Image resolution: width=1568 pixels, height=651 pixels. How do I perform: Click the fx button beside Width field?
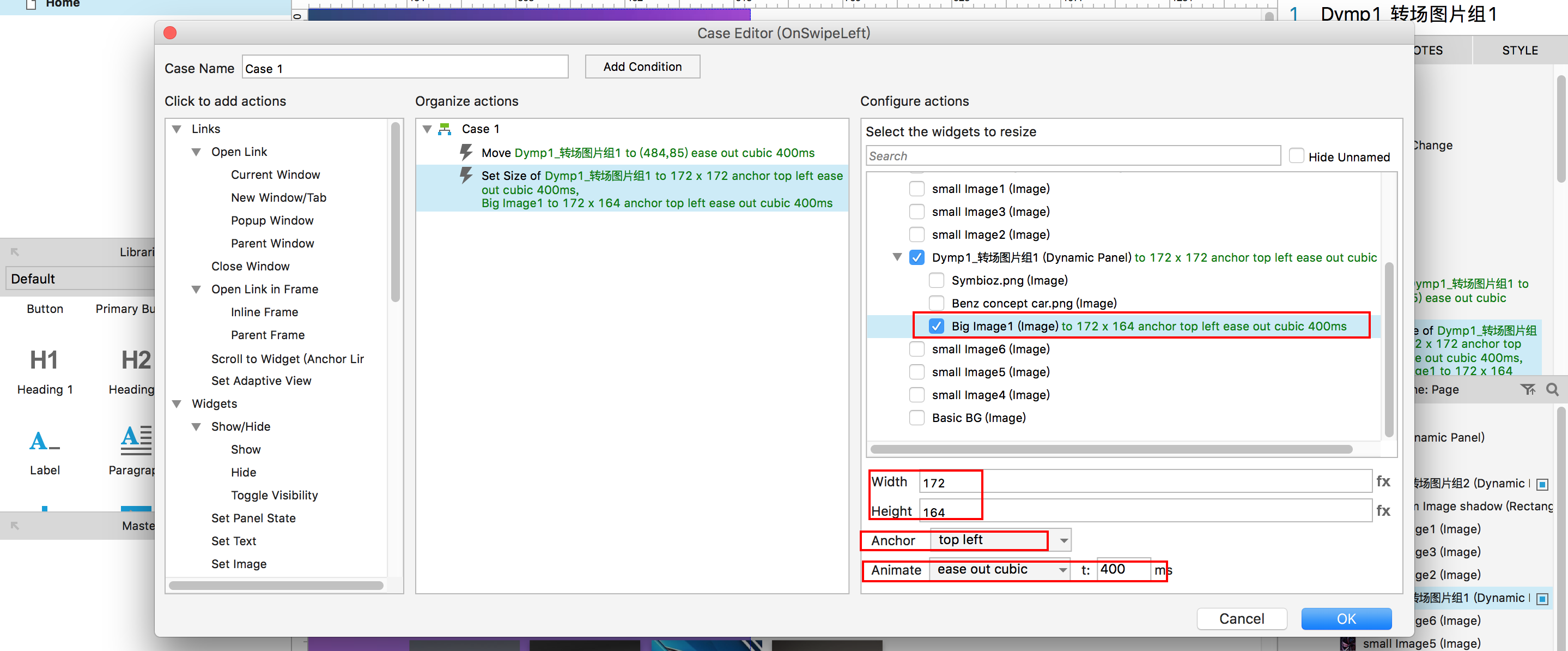click(x=1383, y=481)
